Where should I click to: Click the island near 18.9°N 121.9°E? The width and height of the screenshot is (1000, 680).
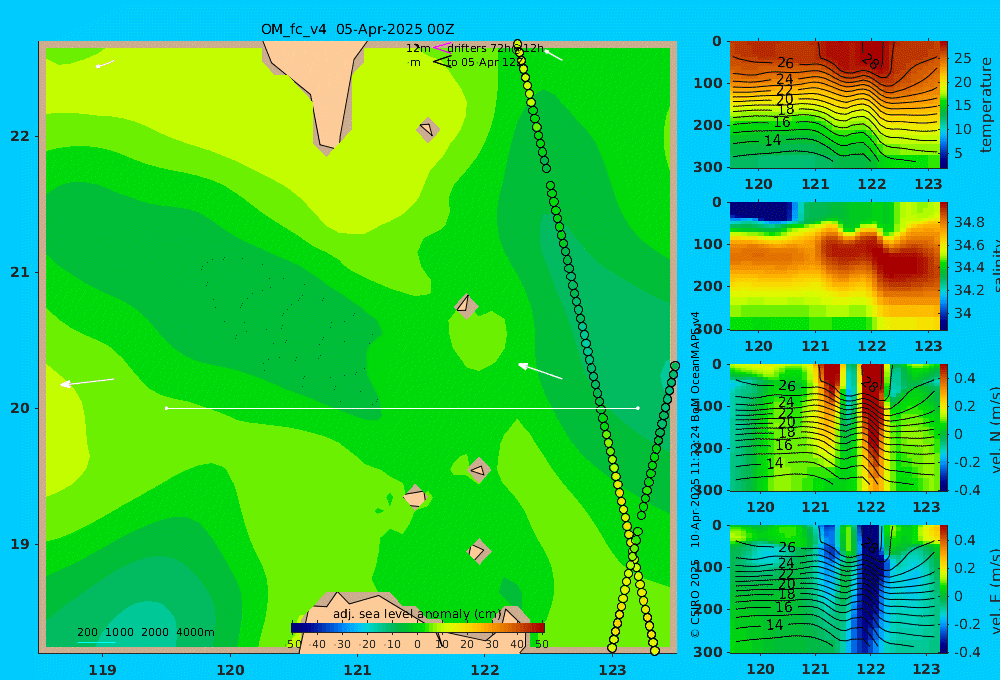tap(478, 551)
